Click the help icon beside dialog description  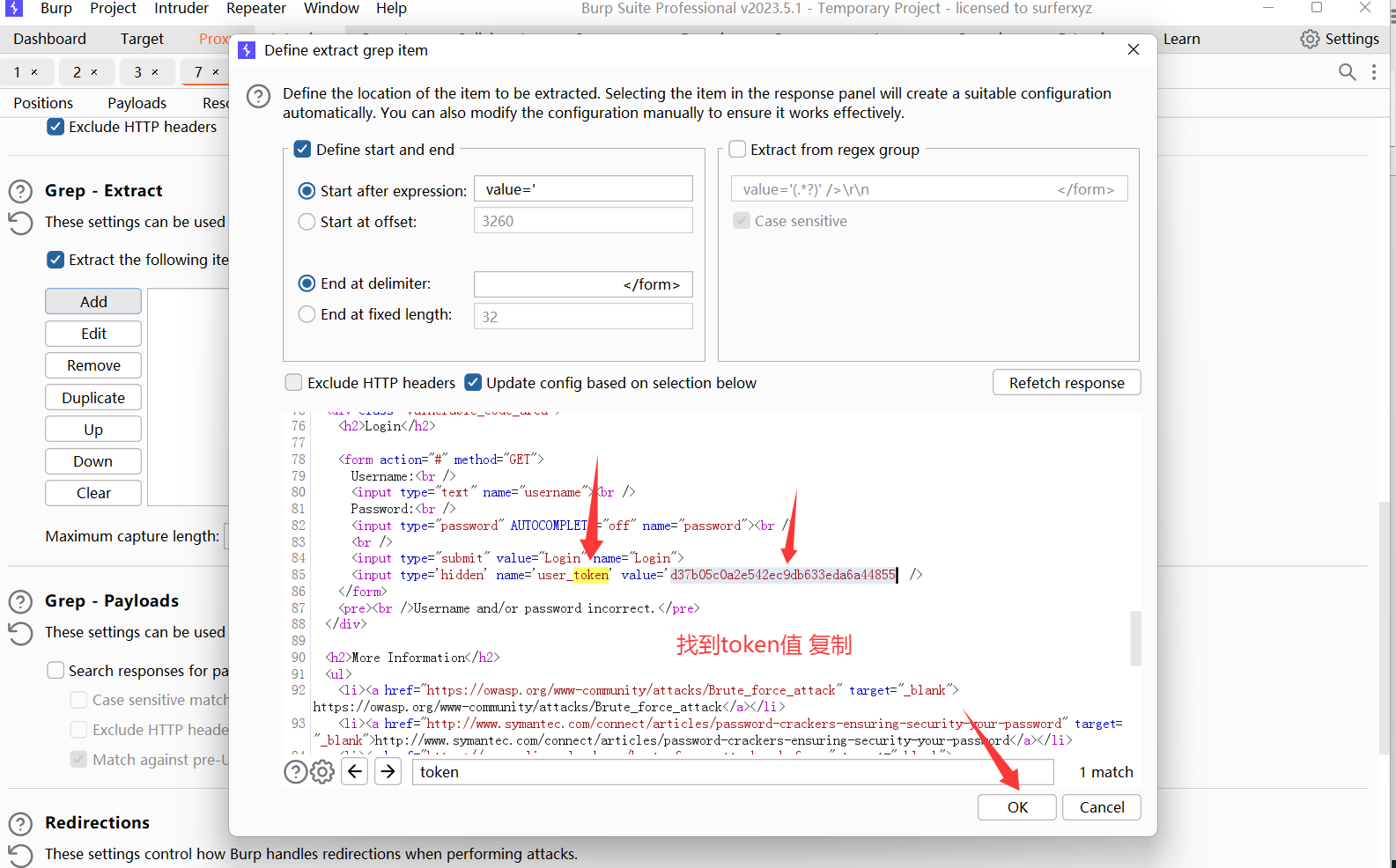258,97
